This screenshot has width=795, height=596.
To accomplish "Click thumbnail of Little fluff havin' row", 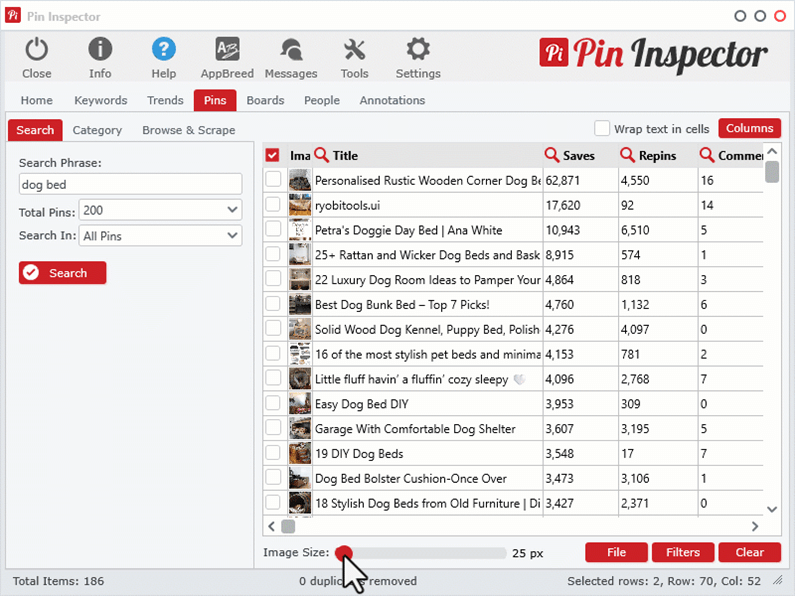I will [300, 379].
